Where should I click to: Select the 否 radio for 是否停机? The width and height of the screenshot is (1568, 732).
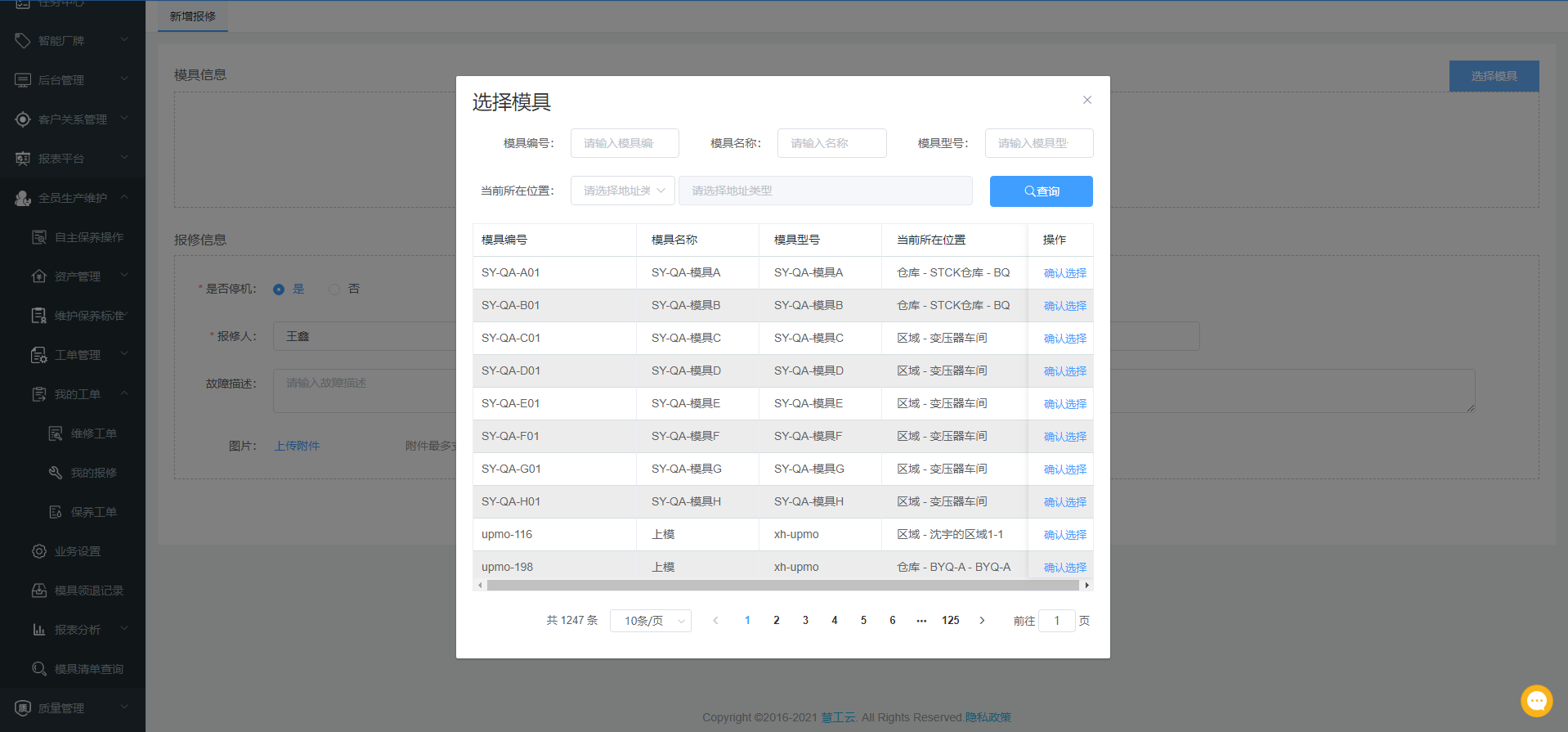pyautogui.click(x=334, y=290)
